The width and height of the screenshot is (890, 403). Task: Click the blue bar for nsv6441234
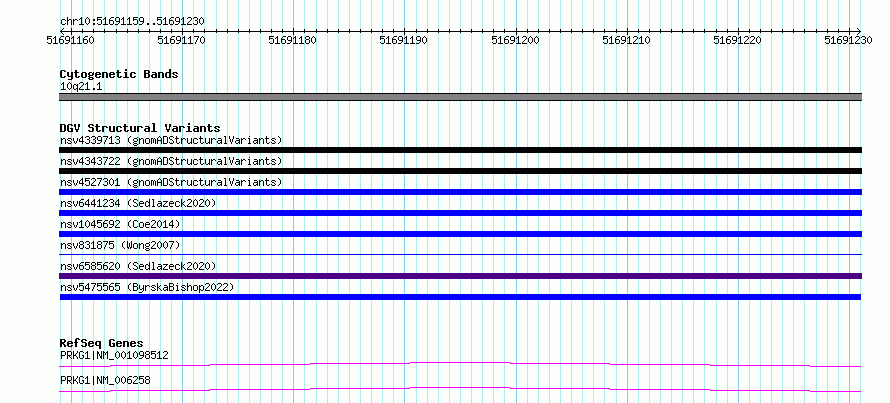click(x=460, y=213)
